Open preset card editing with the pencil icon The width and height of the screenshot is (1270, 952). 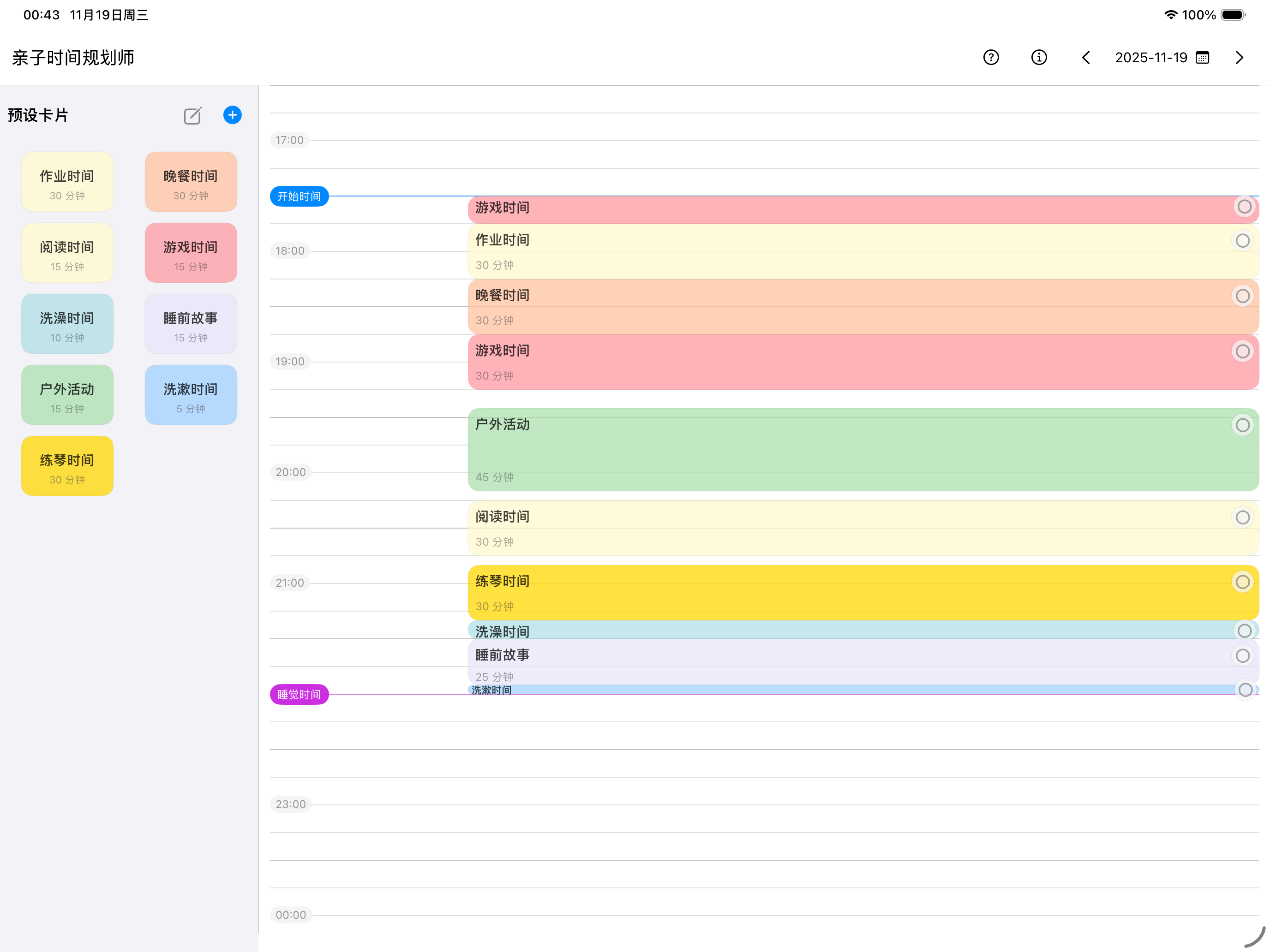(x=192, y=115)
